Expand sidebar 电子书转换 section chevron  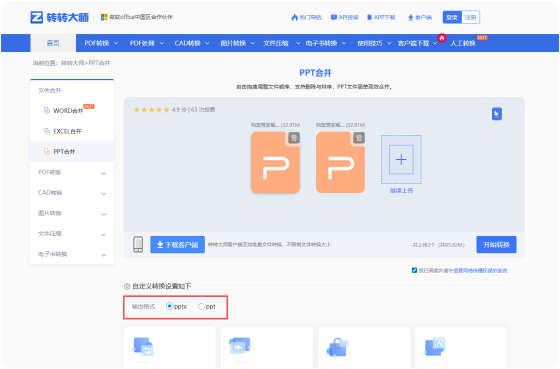104,255
